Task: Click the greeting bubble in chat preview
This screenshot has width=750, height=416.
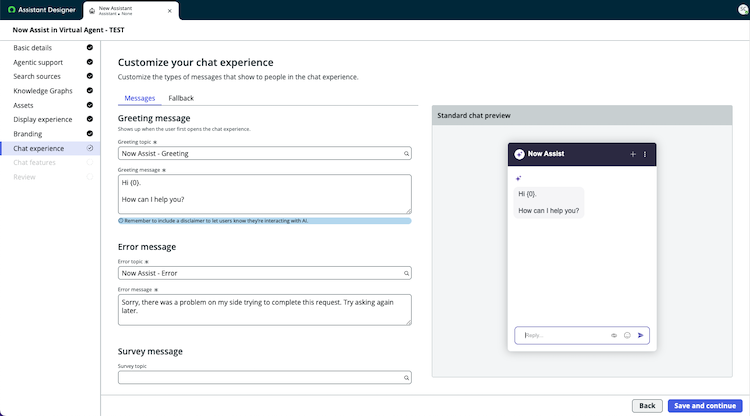Action: [549, 202]
